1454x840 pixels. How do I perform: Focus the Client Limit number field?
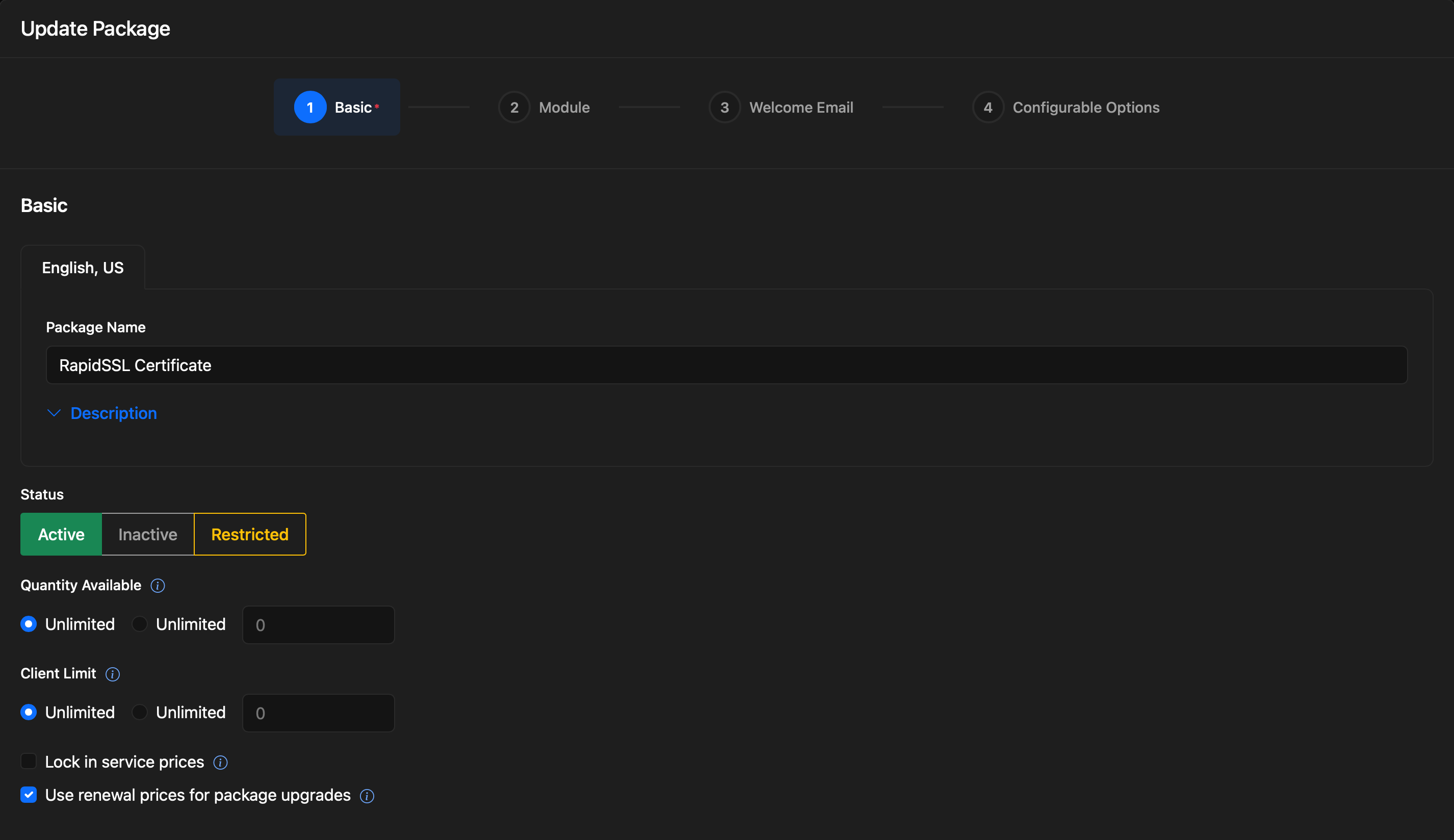coord(319,713)
